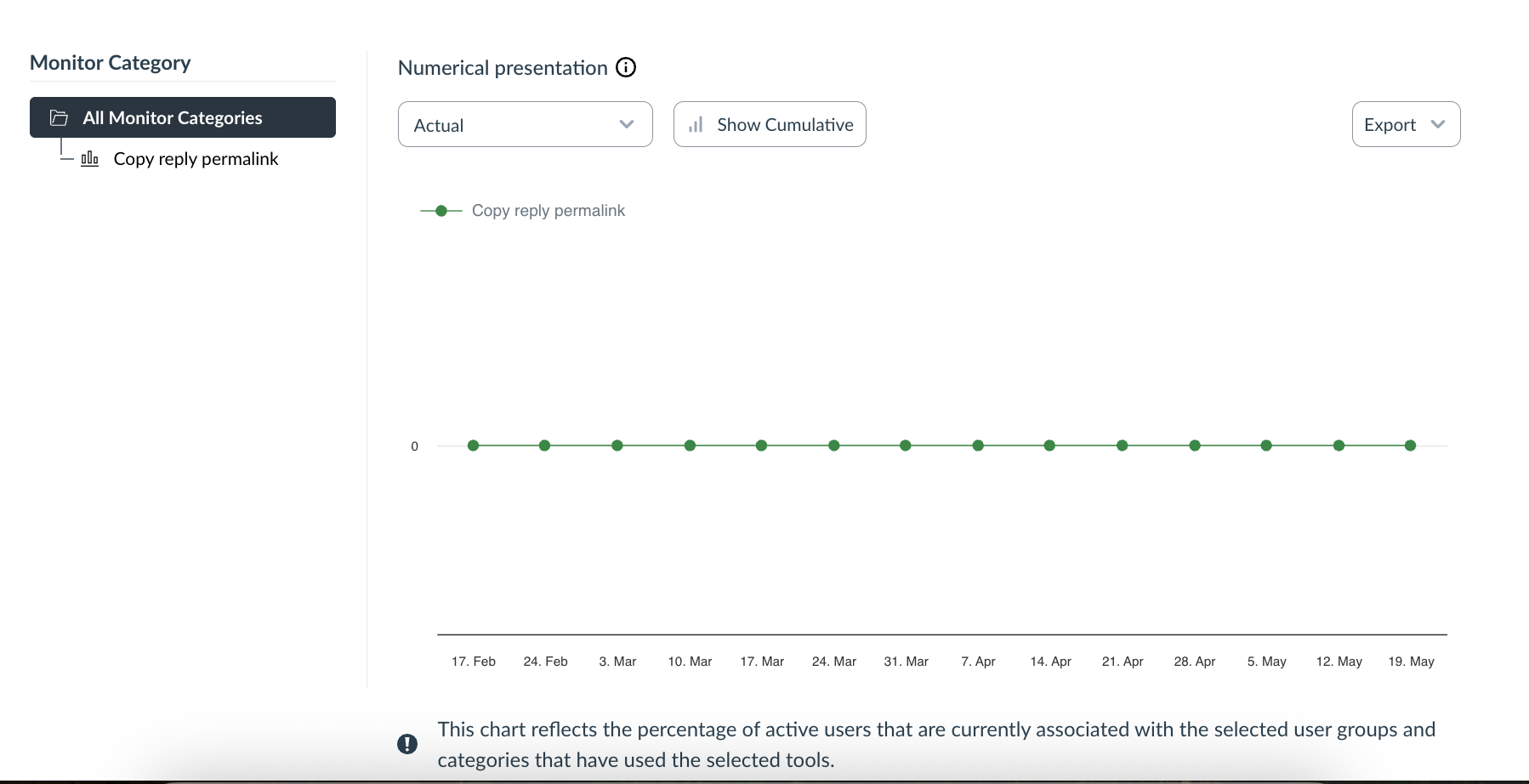This screenshot has height=784, width=1529.
Task: Toggle the Copy reply permalink legend marker
Action: click(x=441, y=211)
